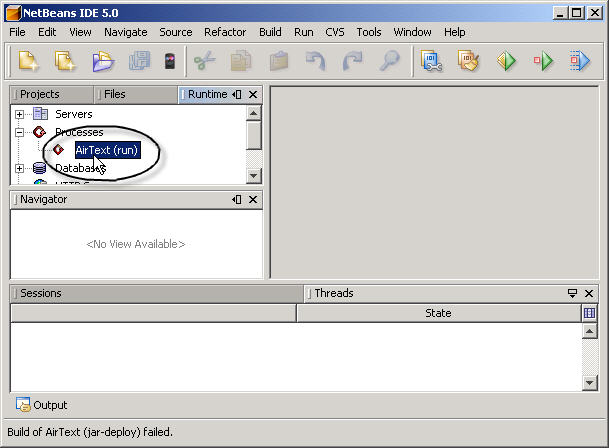Open the CVS menu

pos(335,32)
